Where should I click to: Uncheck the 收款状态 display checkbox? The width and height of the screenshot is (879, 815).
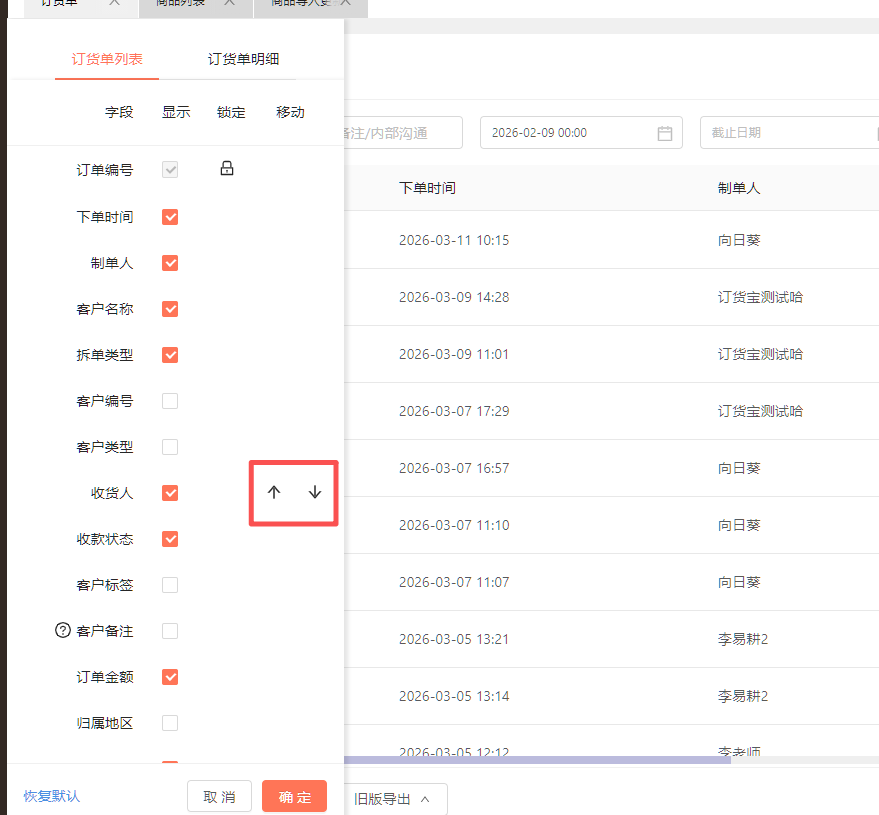tap(170, 539)
